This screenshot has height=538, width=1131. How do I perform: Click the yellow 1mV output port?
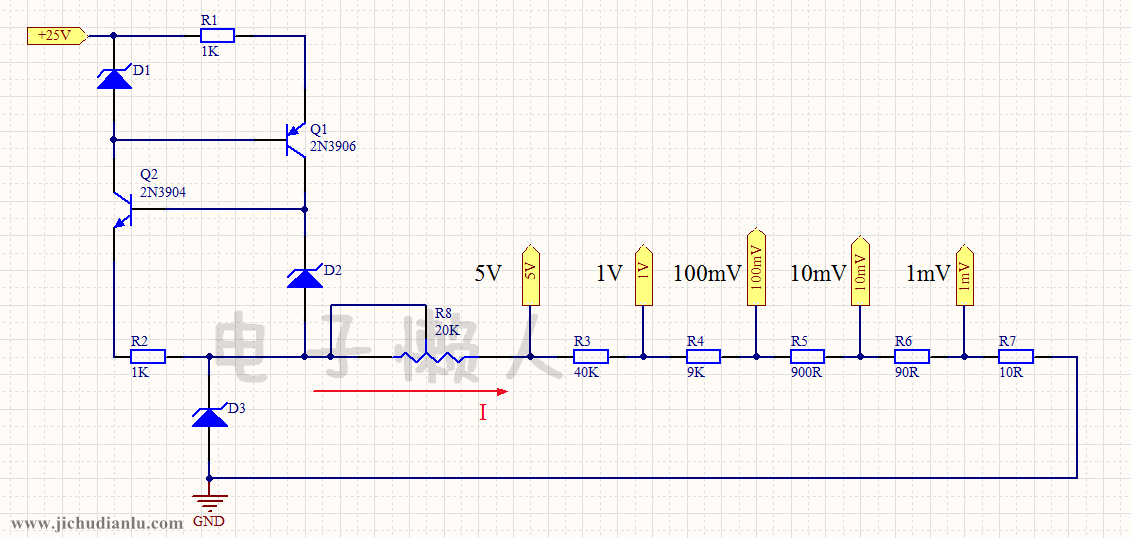coord(964,275)
